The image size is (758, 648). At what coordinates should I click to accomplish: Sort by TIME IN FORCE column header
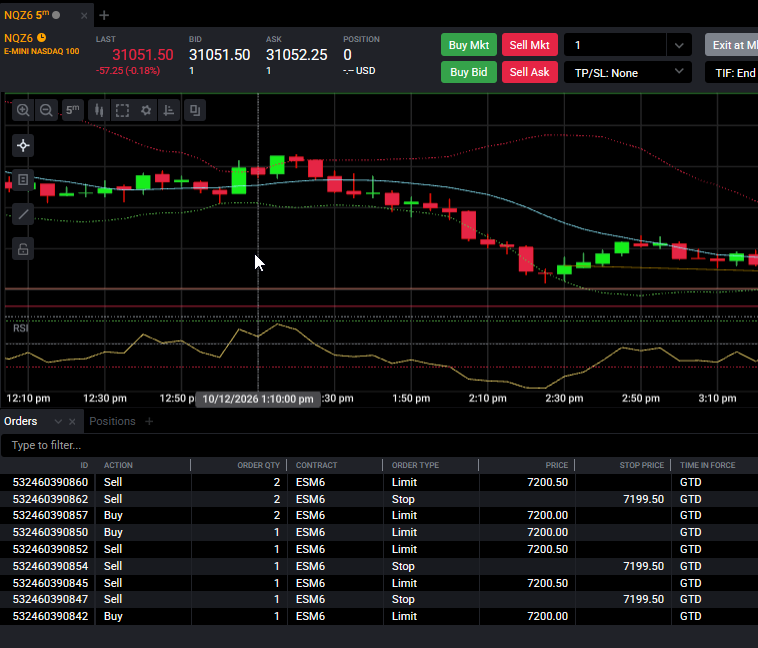click(x=707, y=465)
